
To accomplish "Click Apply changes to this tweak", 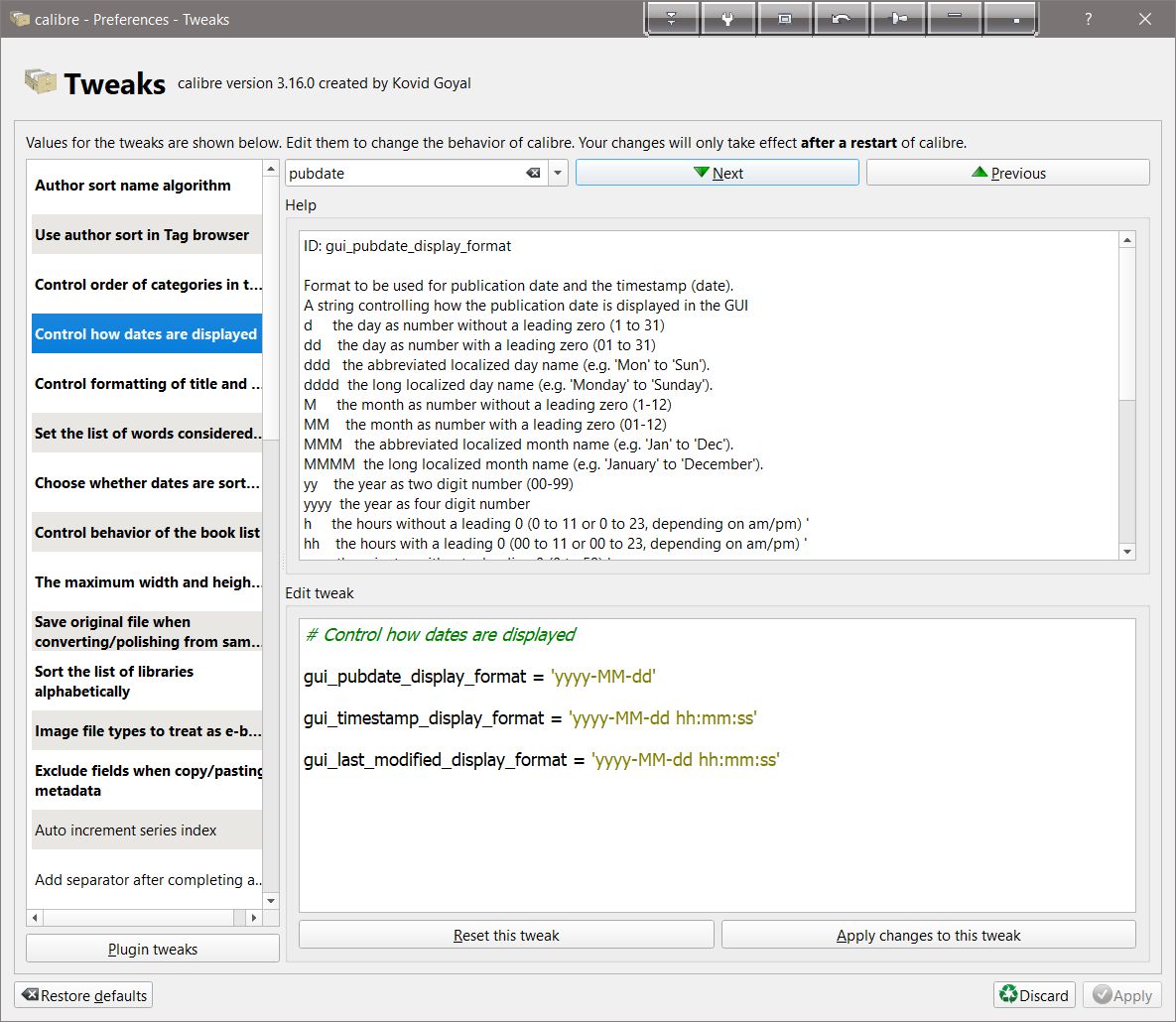I will pos(929,935).
